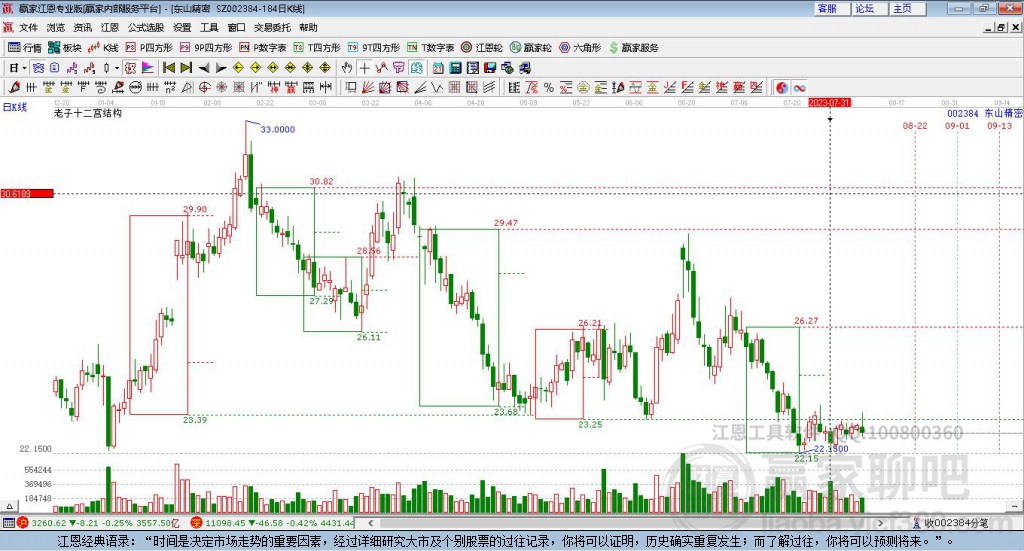
Task: Select the percent % line tool
Action: point(549,87)
